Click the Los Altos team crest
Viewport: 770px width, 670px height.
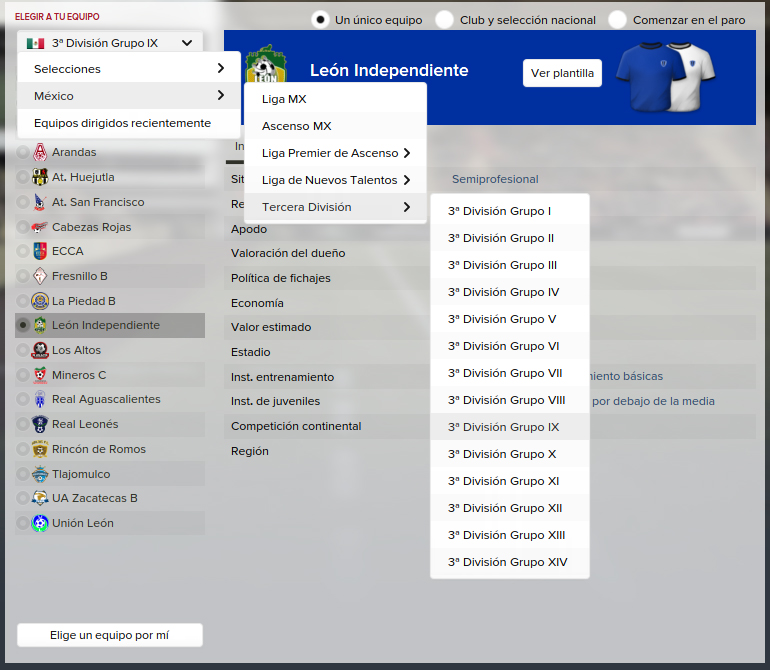click(x=40, y=350)
